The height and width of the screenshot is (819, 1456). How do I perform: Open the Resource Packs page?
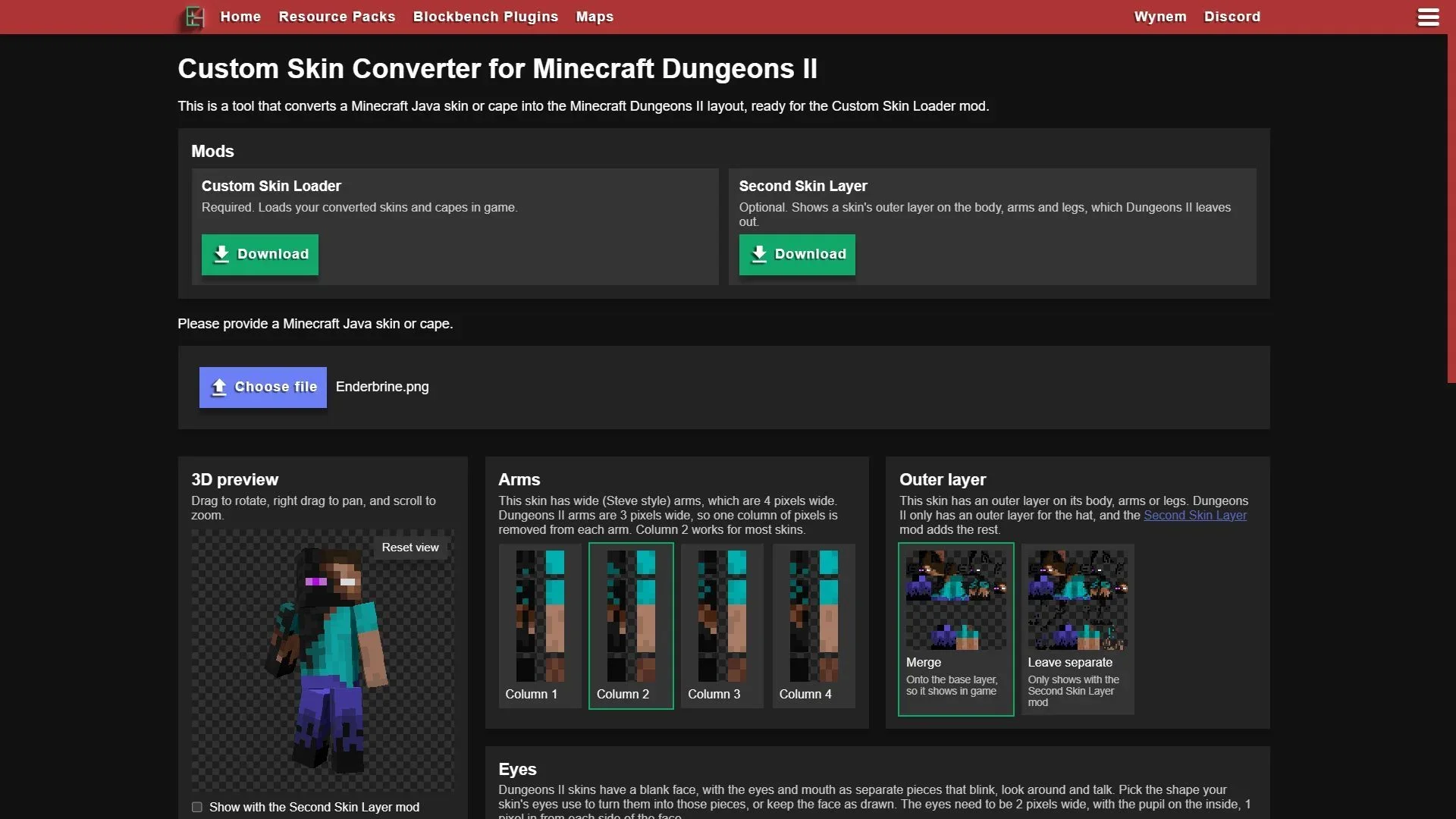tap(337, 17)
